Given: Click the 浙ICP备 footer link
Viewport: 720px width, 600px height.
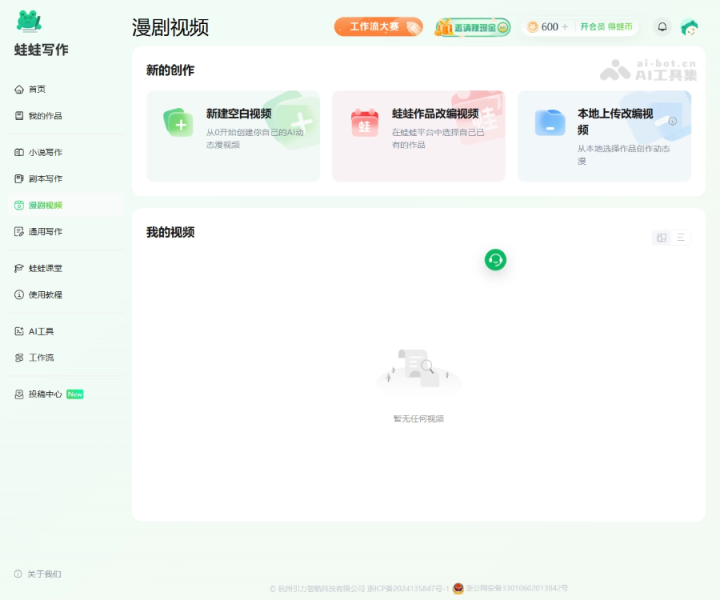Looking at the screenshot, I should click(408, 588).
